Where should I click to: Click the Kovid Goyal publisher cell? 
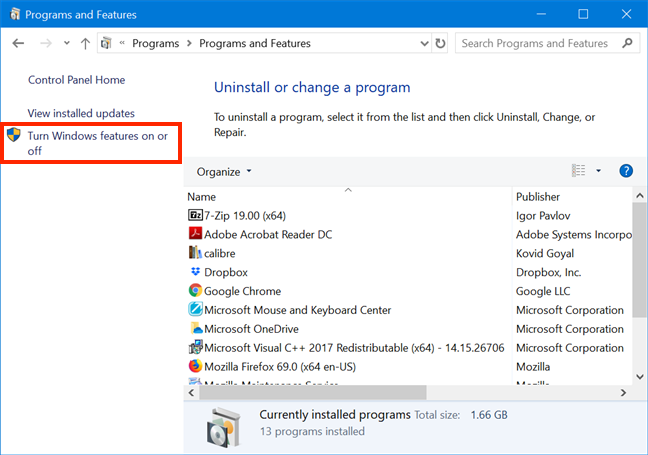pos(545,253)
